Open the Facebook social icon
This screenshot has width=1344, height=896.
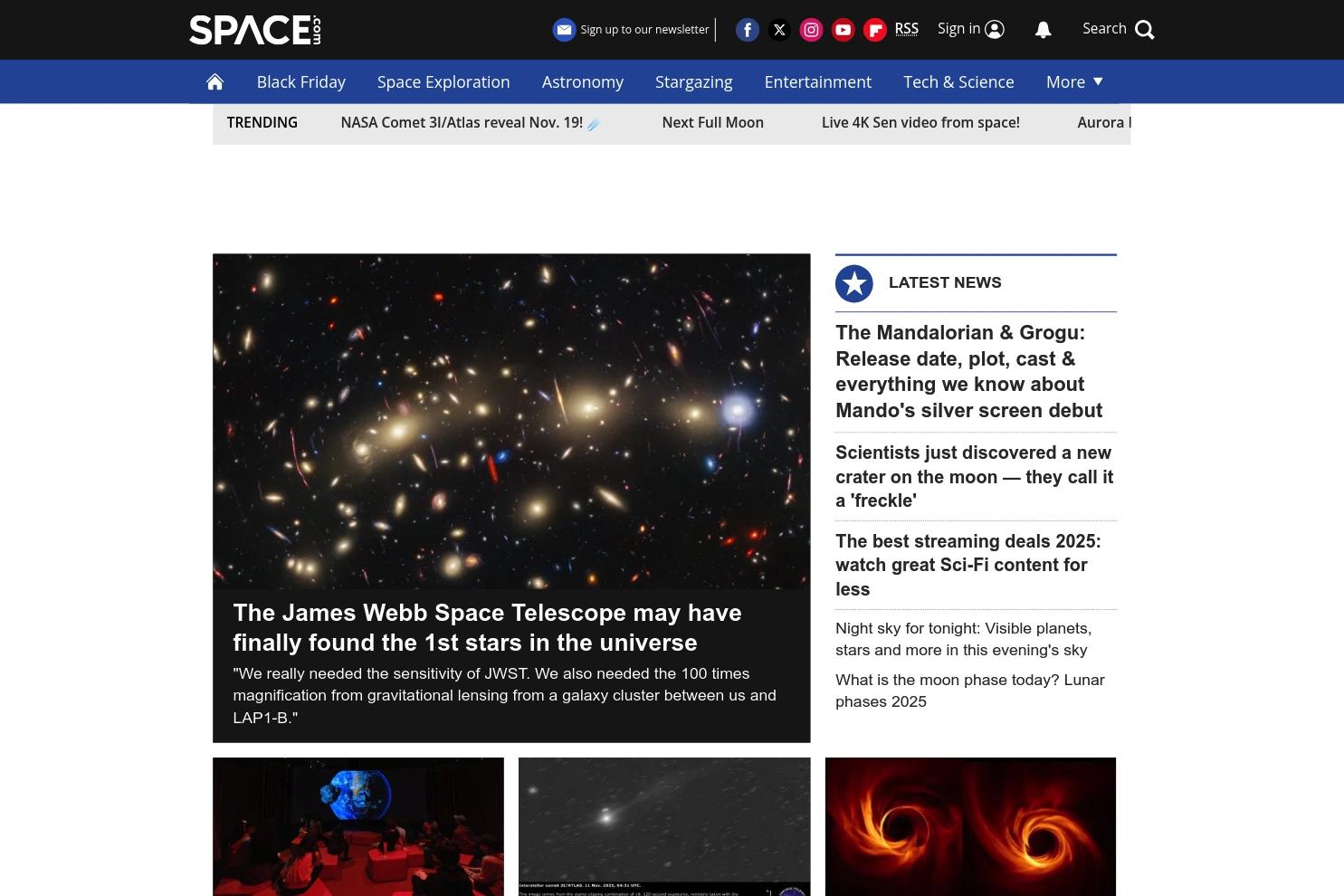(748, 30)
